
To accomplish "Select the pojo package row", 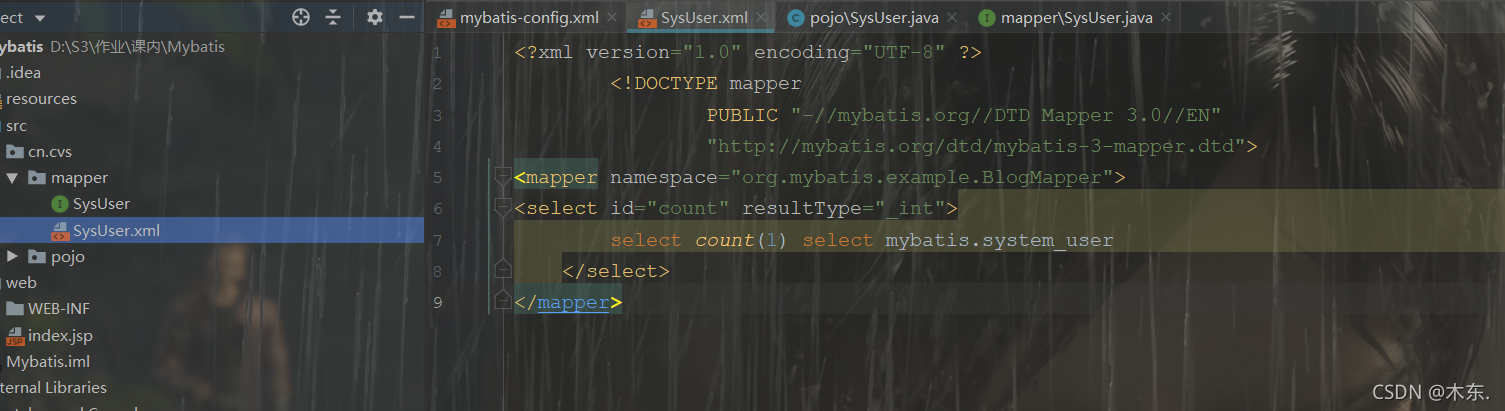I will click(212, 257).
